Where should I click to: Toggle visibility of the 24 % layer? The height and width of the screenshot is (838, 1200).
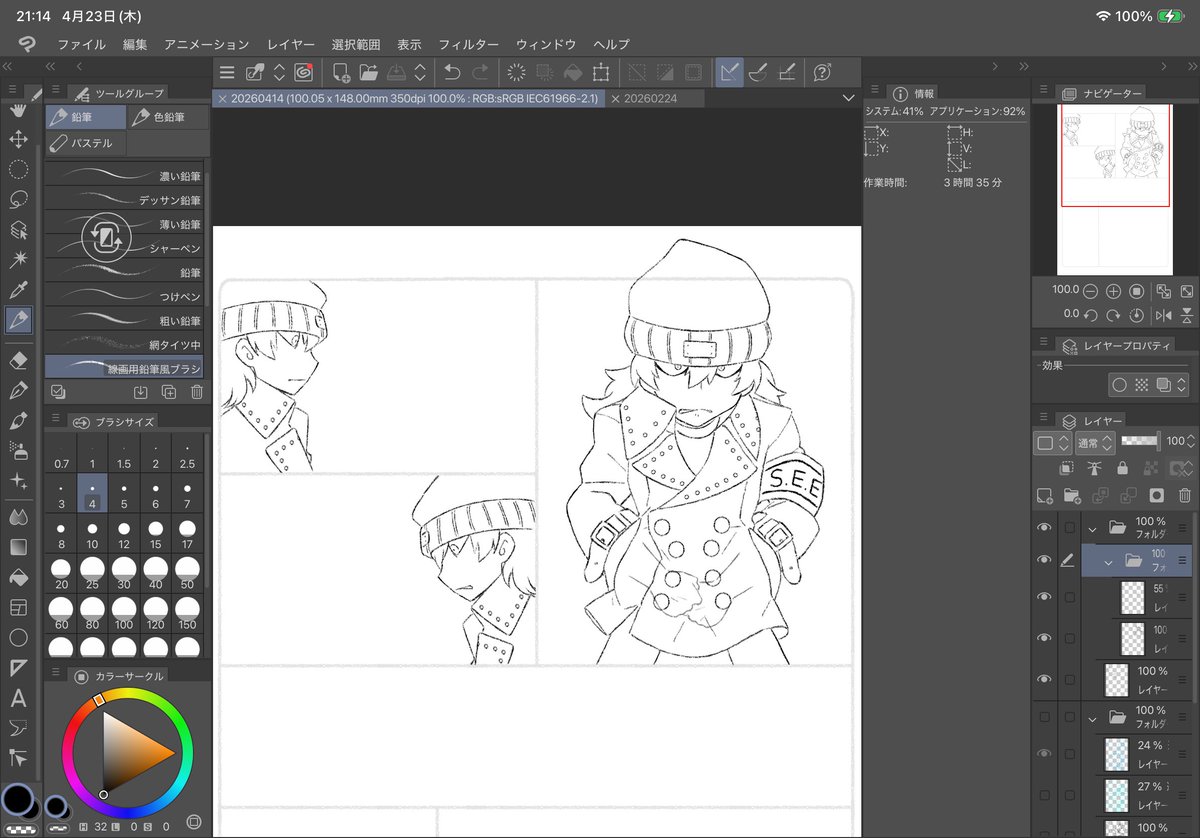pos(1045,753)
